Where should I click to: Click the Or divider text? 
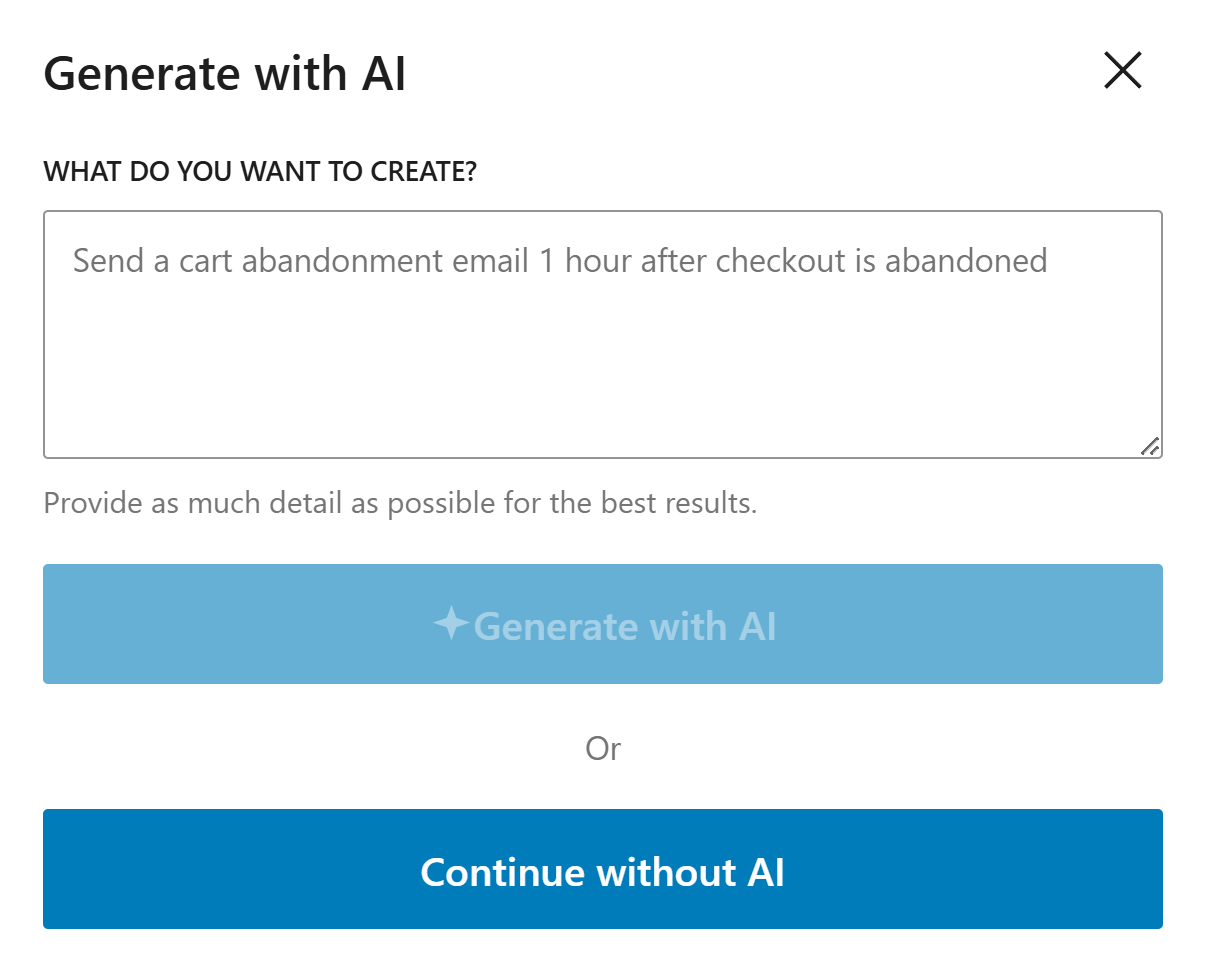(x=604, y=748)
